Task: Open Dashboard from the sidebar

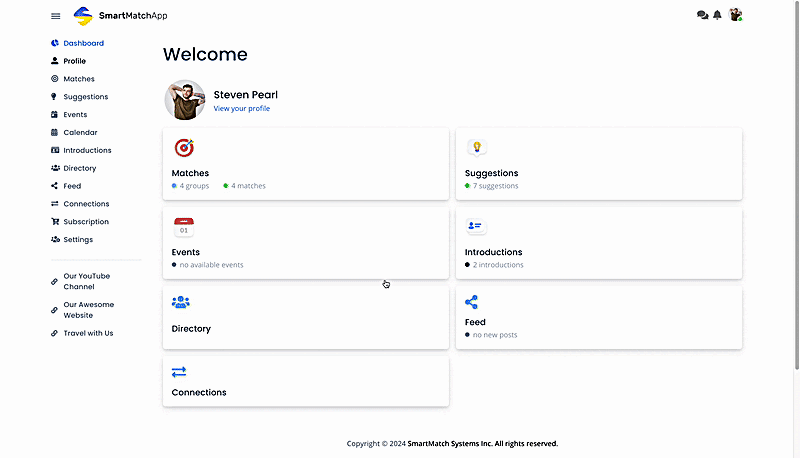Action: tap(84, 43)
